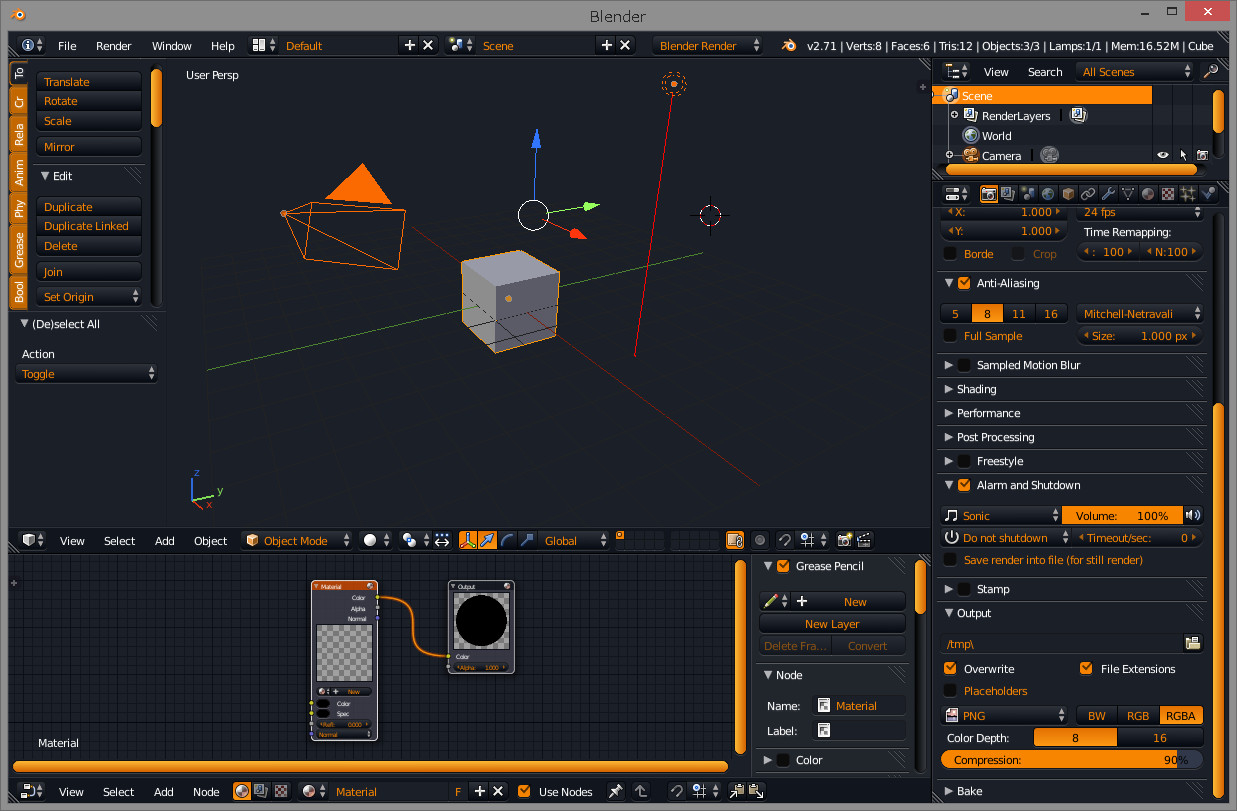Open the Object menu in 3D view header
This screenshot has width=1237, height=811.
point(210,541)
